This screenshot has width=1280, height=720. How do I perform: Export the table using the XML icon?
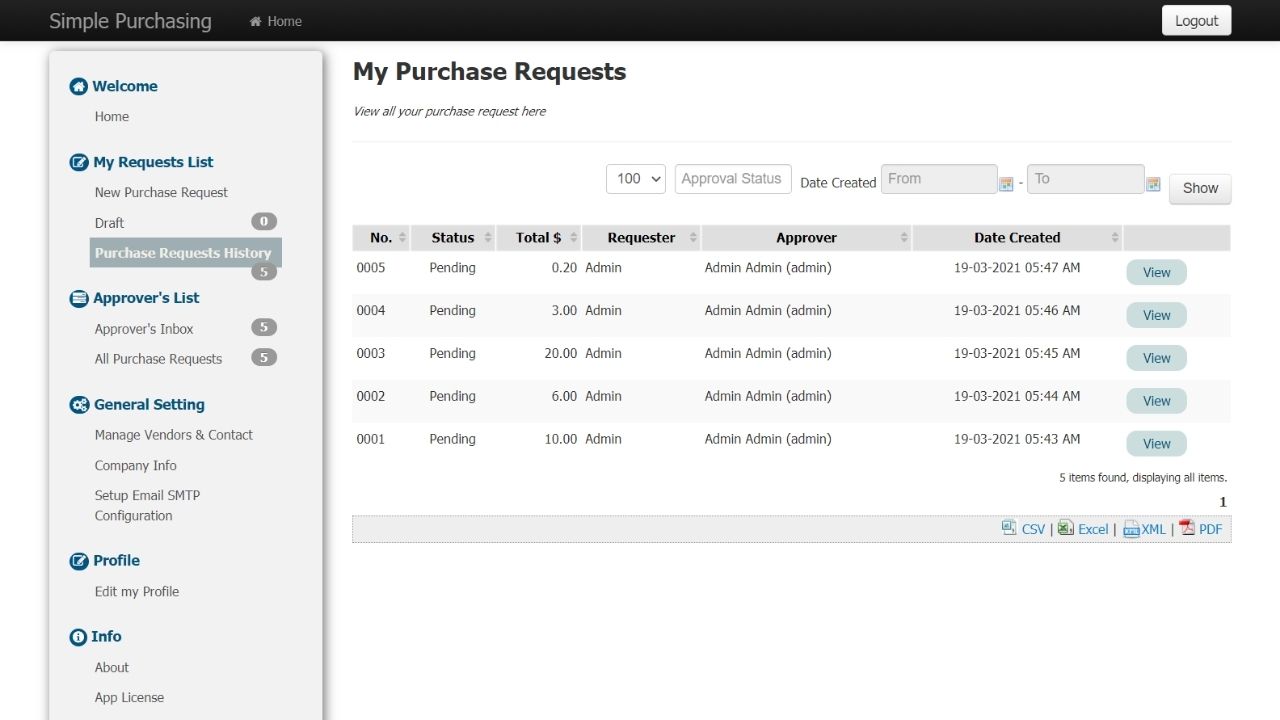tap(1131, 529)
